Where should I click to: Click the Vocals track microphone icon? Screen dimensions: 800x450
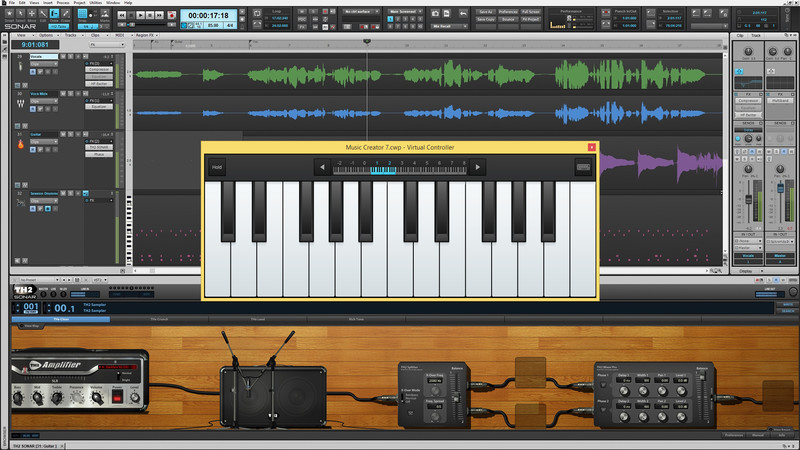tap(20, 67)
